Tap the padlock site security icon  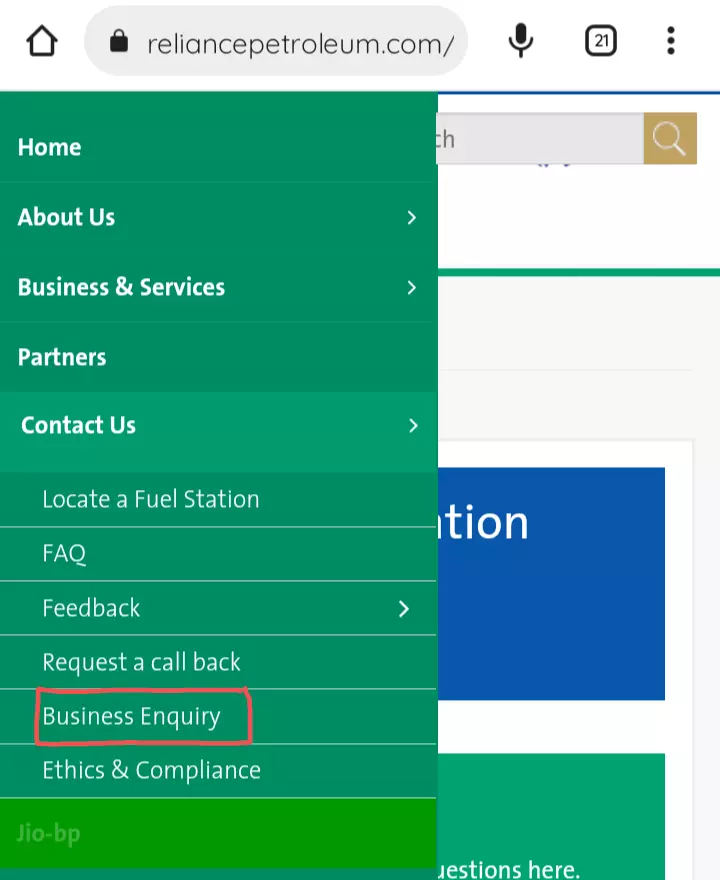[x=119, y=41]
